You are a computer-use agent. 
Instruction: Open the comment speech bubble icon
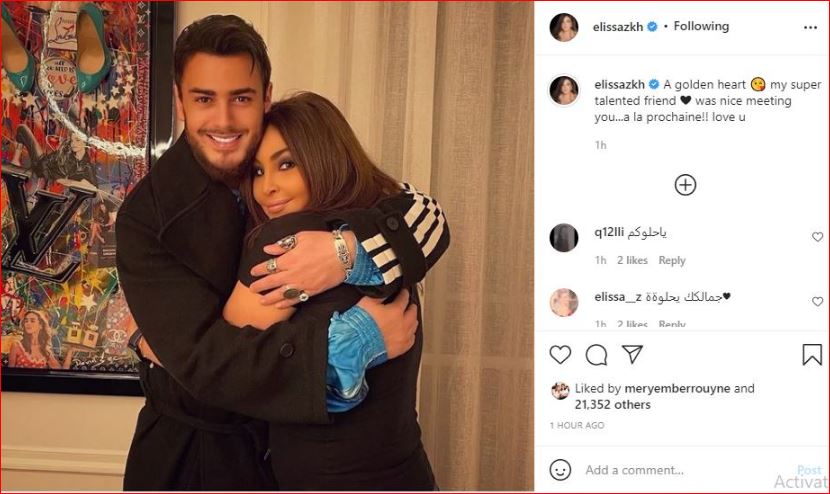point(596,355)
